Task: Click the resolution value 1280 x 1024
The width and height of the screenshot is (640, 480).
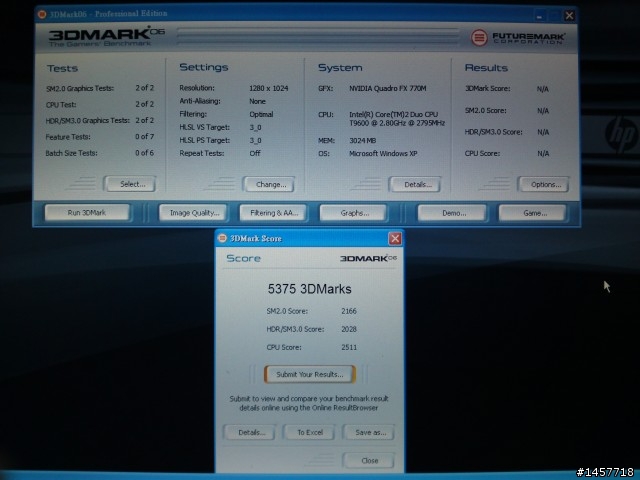Action: tap(269, 88)
